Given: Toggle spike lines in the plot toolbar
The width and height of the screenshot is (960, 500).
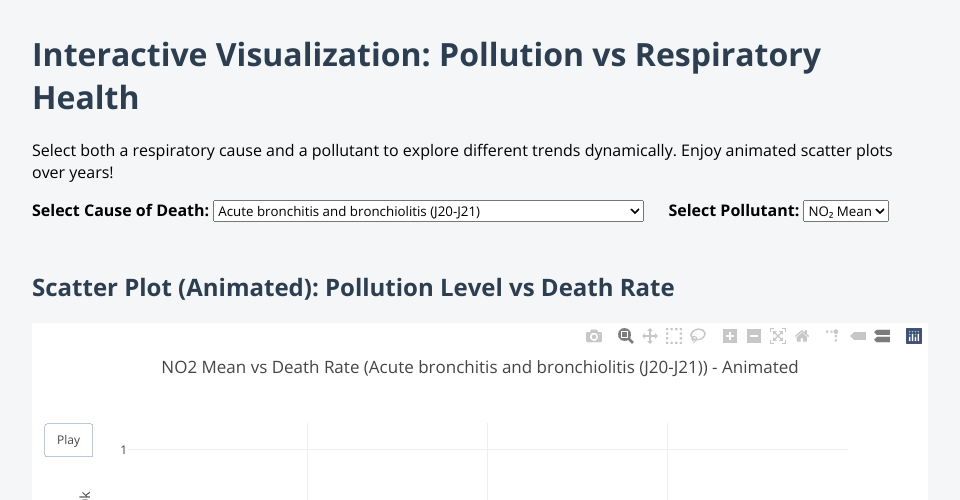Looking at the screenshot, I should (833, 337).
